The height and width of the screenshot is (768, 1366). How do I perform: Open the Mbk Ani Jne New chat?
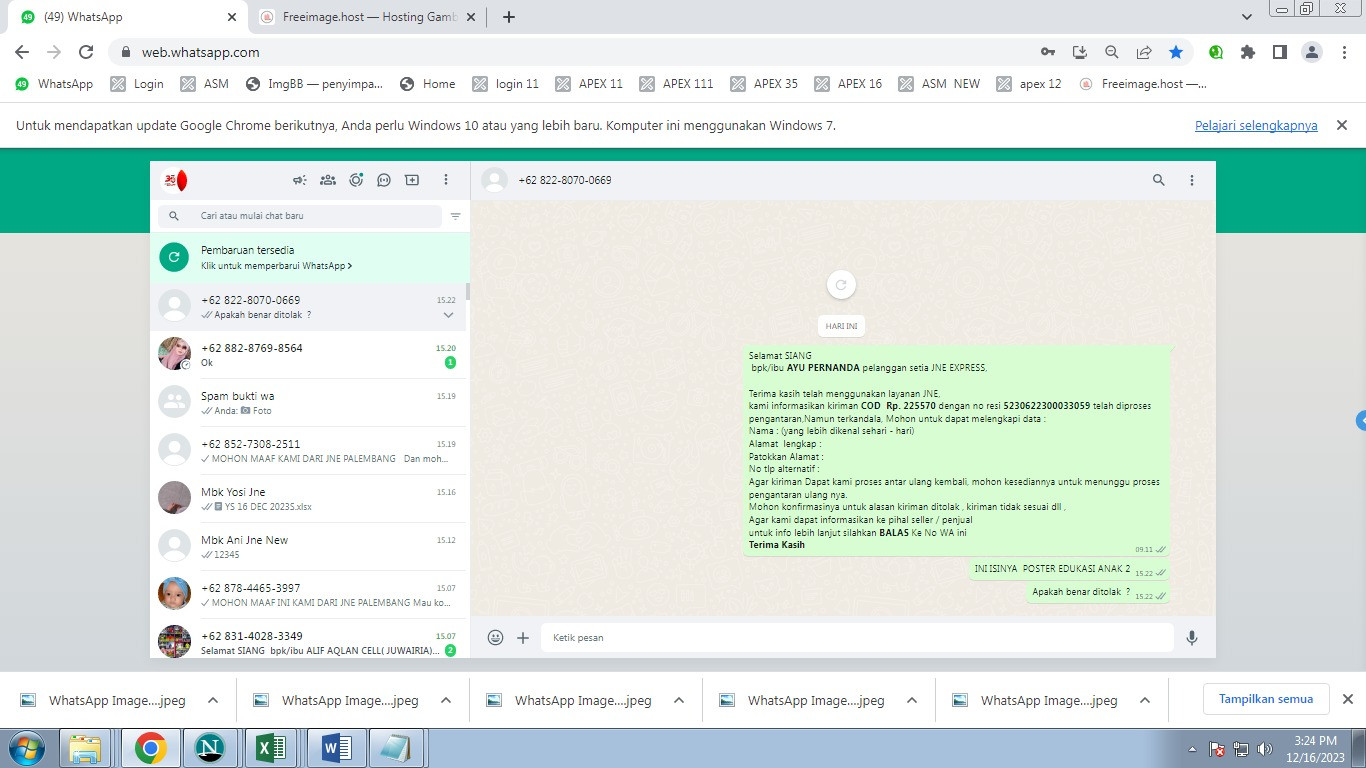pos(309,547)
